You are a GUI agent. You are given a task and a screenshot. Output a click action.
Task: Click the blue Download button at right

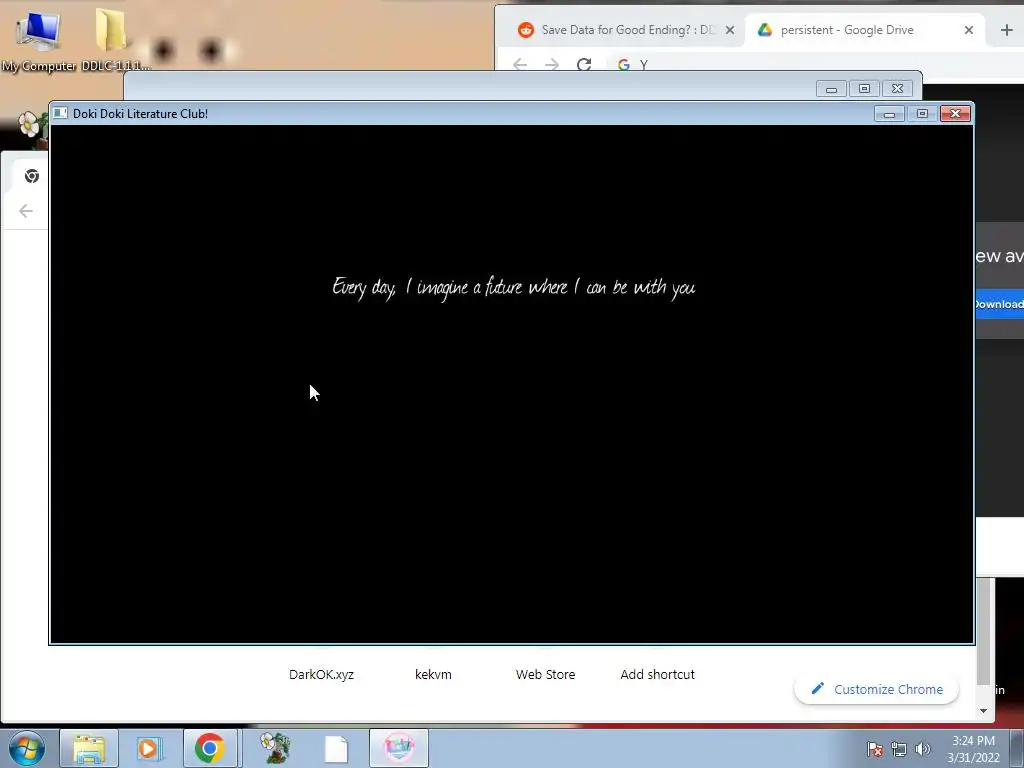coord(999,304)
